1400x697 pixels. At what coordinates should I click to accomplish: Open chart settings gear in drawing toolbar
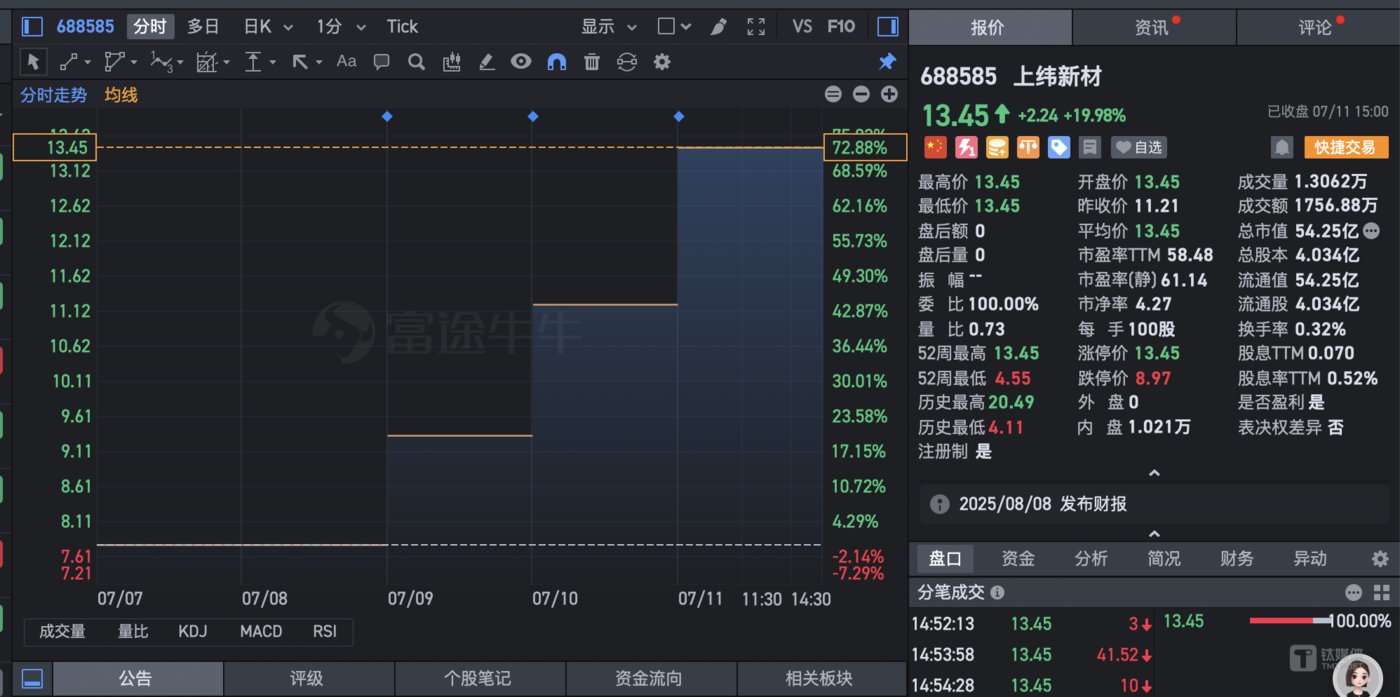[x=661, y=62]
